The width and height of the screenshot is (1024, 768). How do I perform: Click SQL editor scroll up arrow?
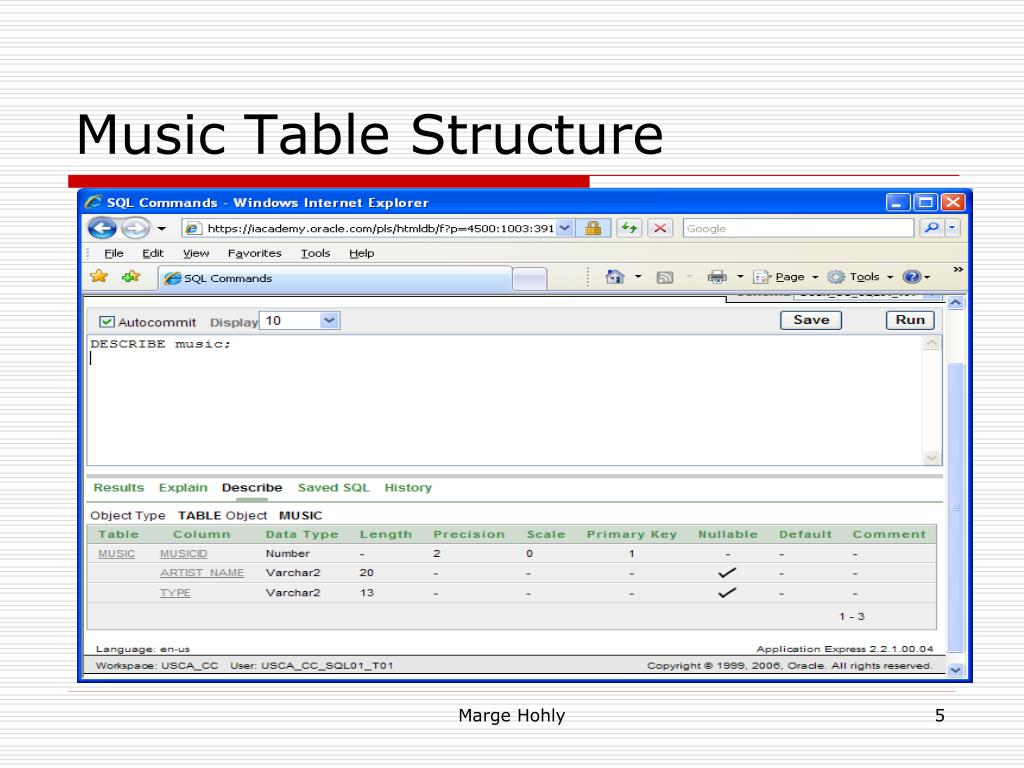[x=932, y=343]
